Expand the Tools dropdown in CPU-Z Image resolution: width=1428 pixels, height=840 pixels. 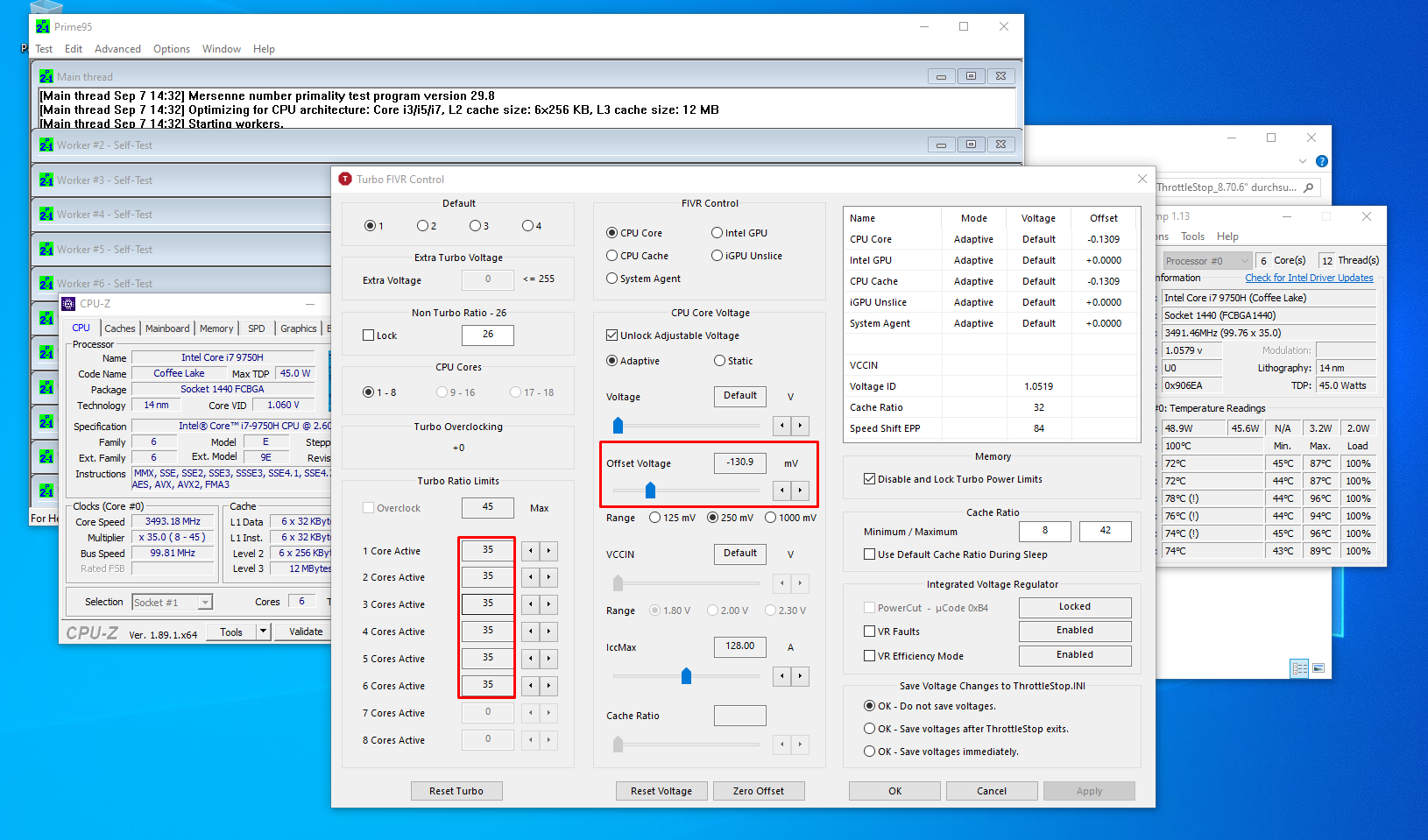coord(262,631)
